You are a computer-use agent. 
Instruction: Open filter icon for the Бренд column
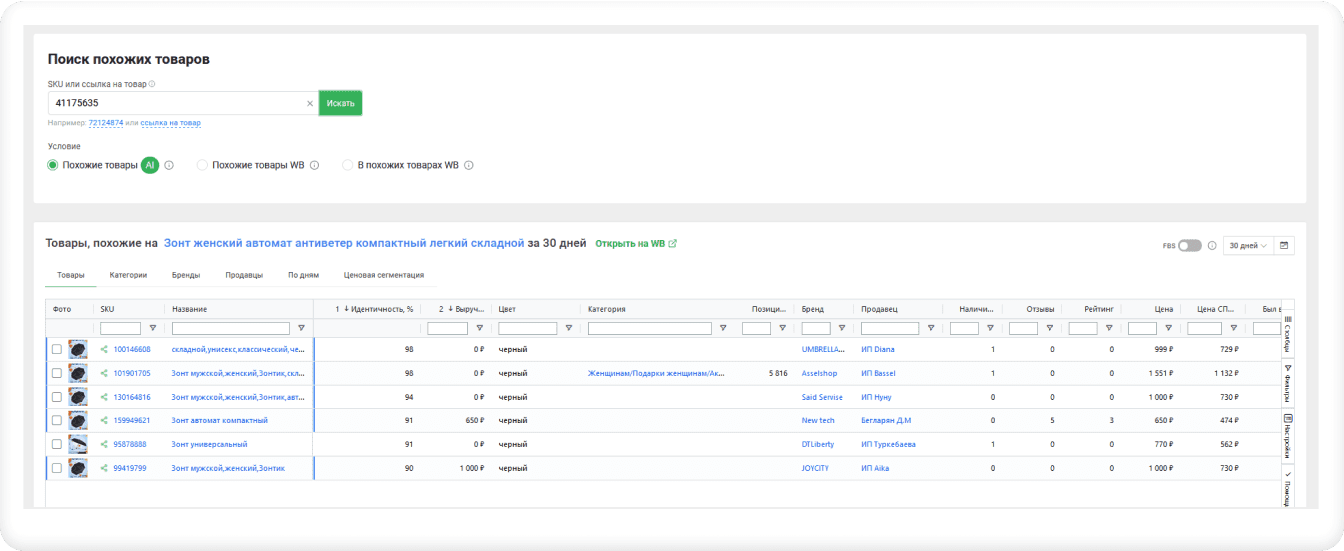click(841, 328)
